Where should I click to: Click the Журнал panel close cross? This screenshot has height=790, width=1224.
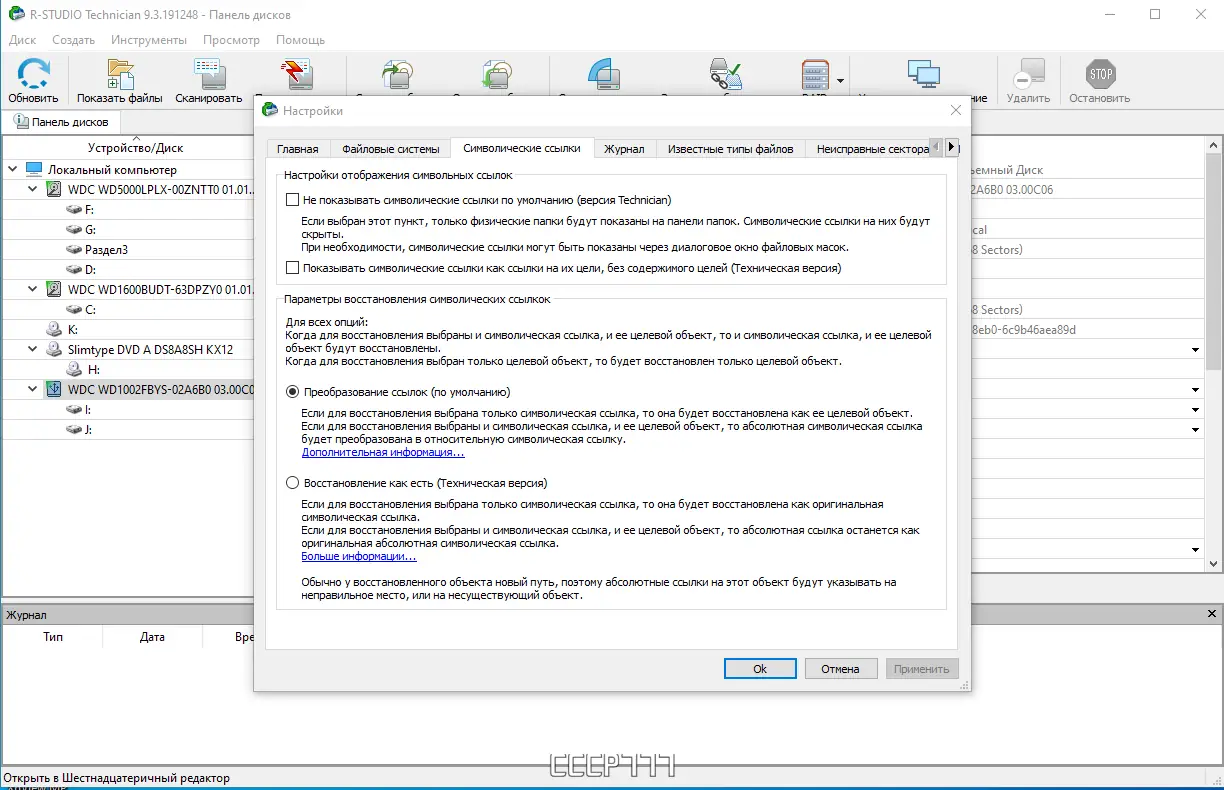pyautogui.click(x=1213, y=613)
